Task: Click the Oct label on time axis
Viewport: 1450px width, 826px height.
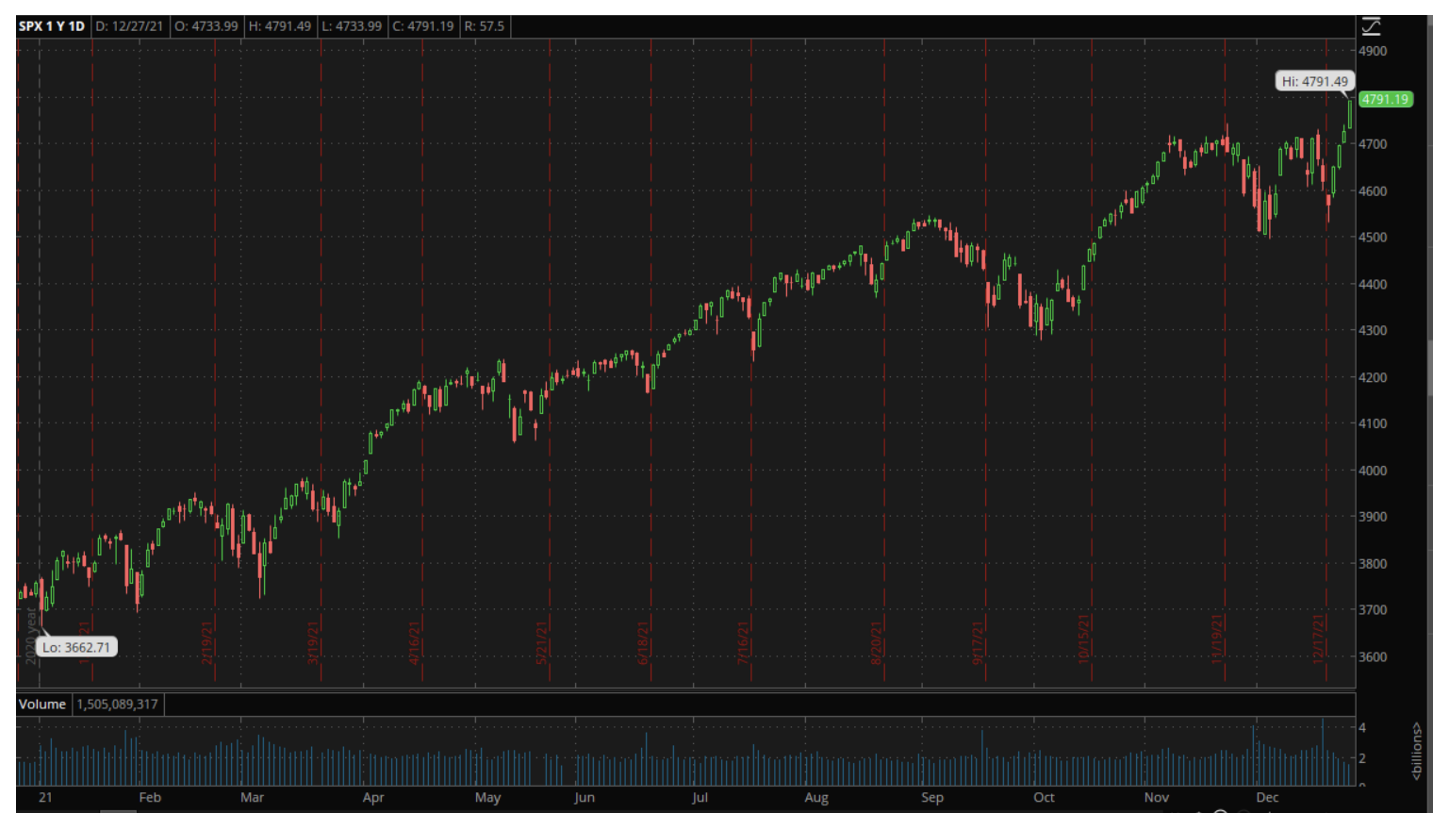Action: pyautogui.click(x=1044, y=798)
